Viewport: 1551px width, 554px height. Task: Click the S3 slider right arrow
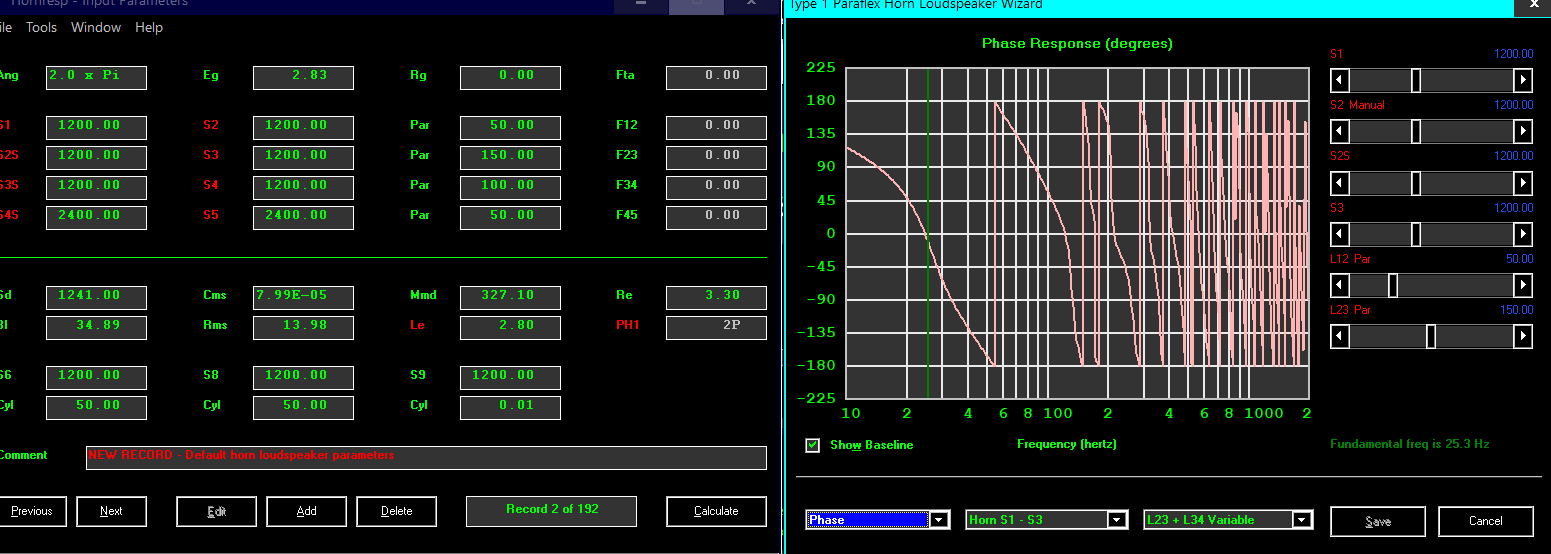[1523, 234]
